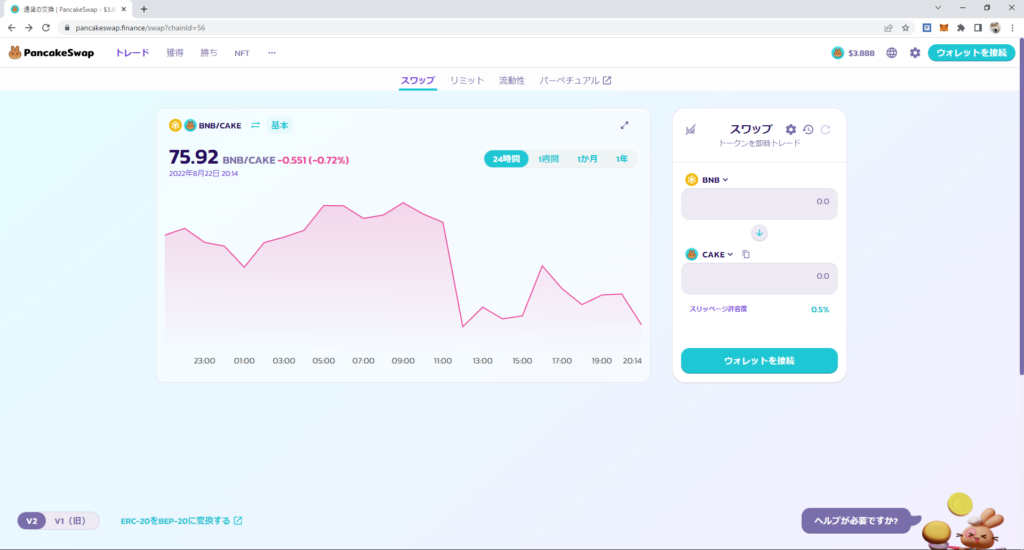Click the ヘルプが必要ですか? help button
This screenshot has height=550, width=1024.
pyautogui.click(x=856, y=521)
